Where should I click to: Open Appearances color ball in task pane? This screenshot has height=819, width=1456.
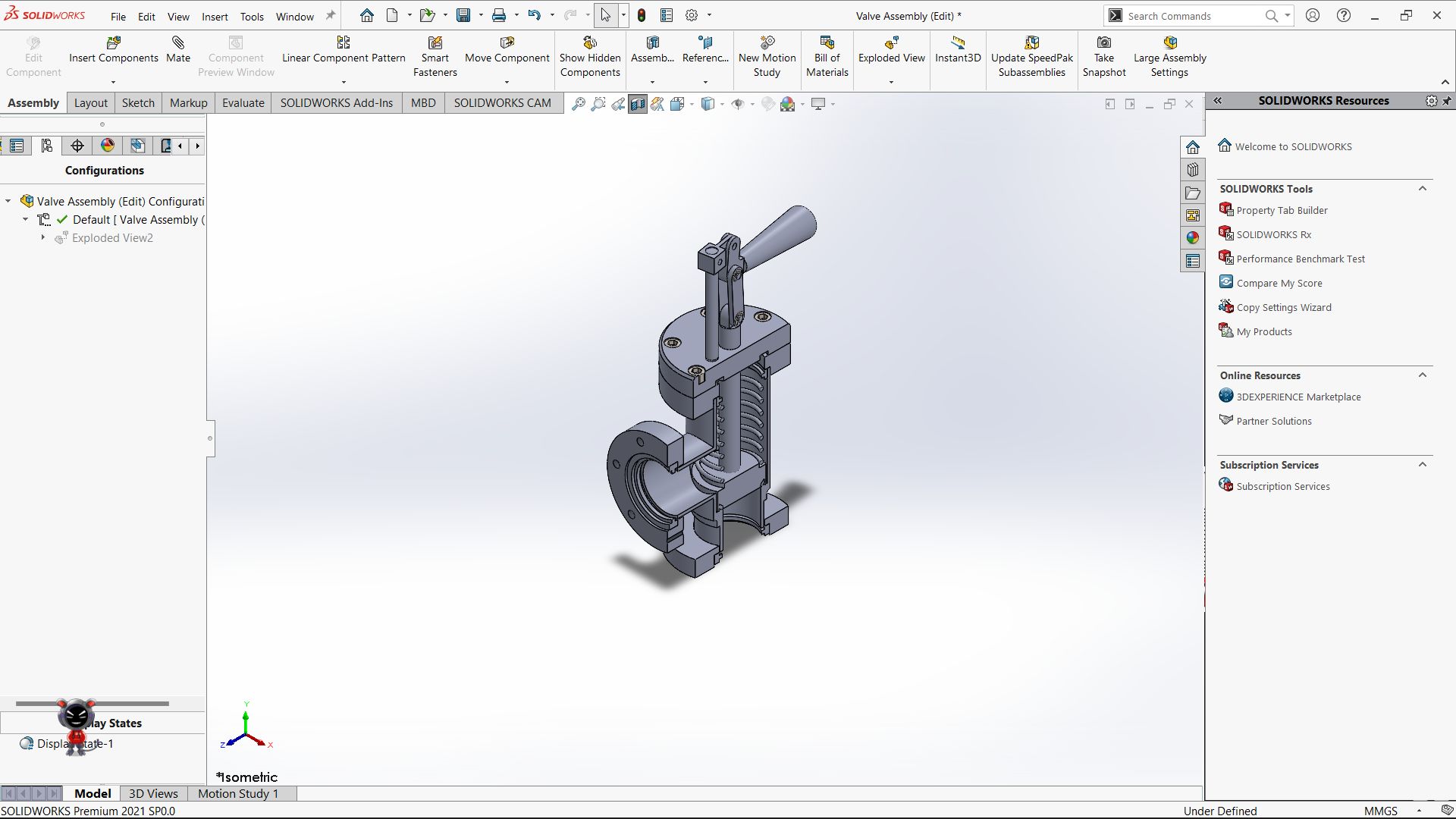1193,238
